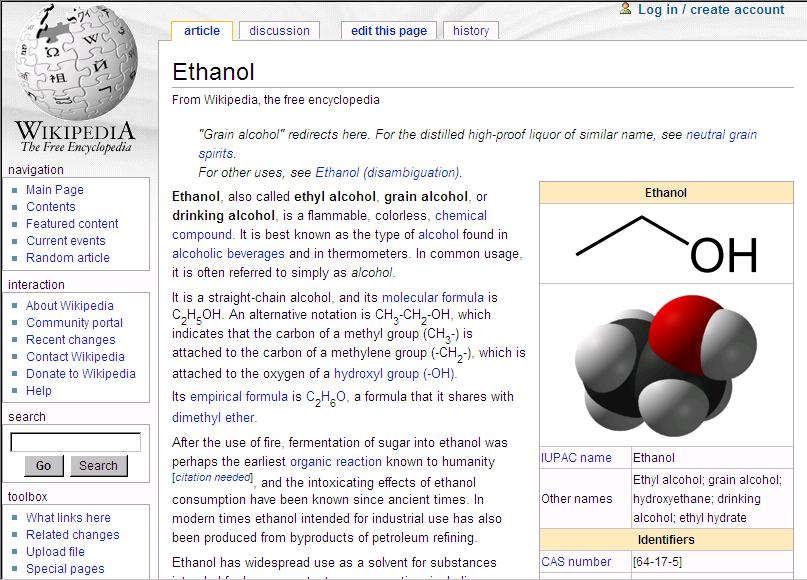Screen dimensions: 807x580
Task: Follow the Ethanol (disambiguation) link
Action: (x=387, y=172)
